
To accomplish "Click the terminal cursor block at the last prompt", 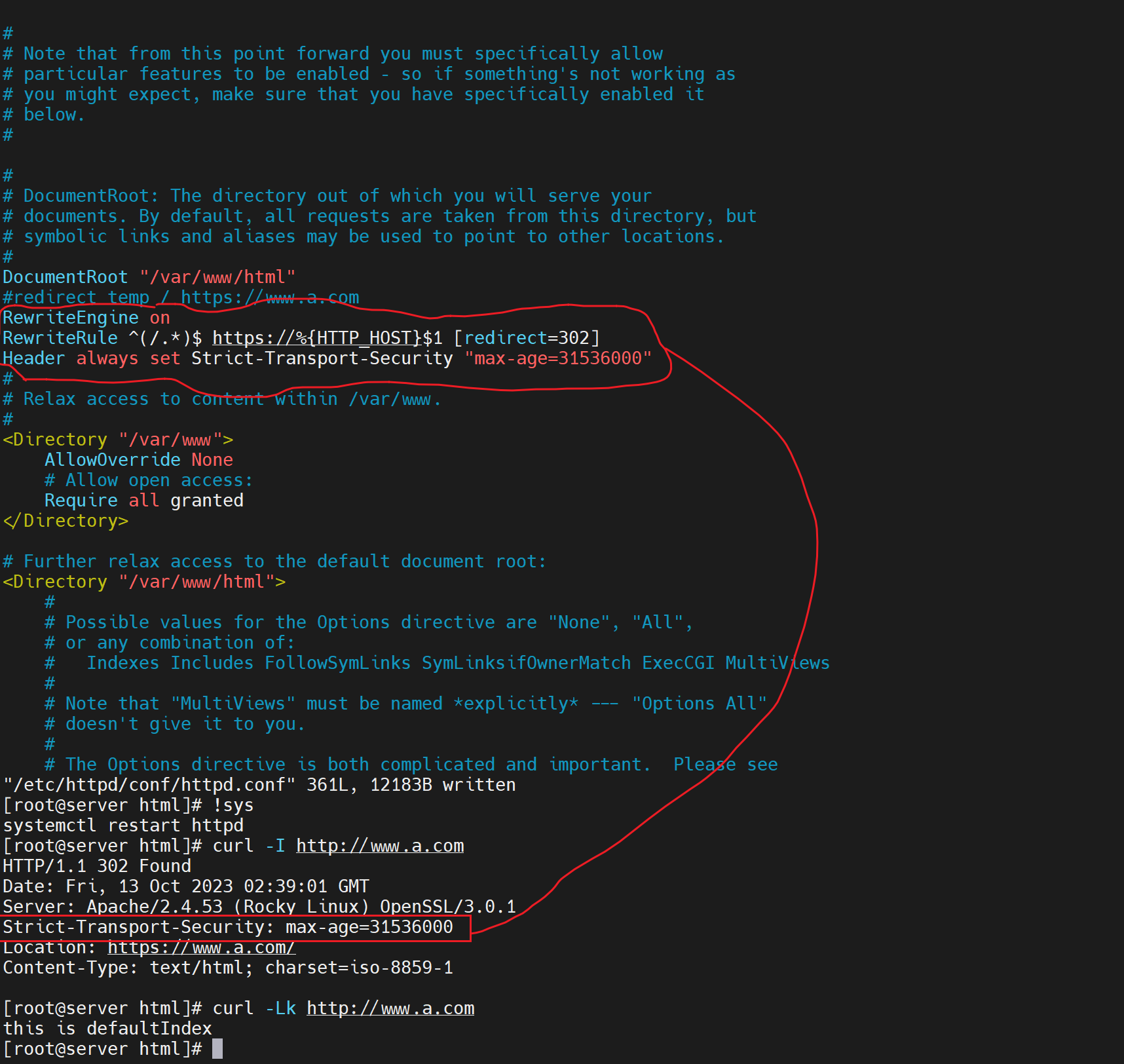I will click(217, 1049).
